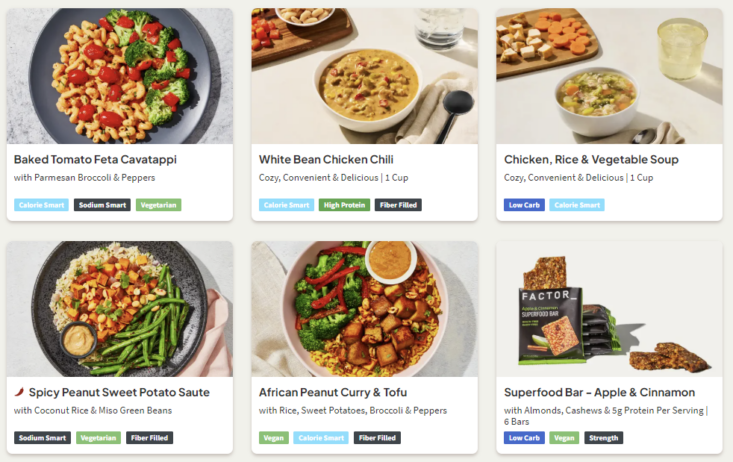Click the White Bean Chicken Chili title
The height and width of the screenshot is (462, 733).
point(326,159)
